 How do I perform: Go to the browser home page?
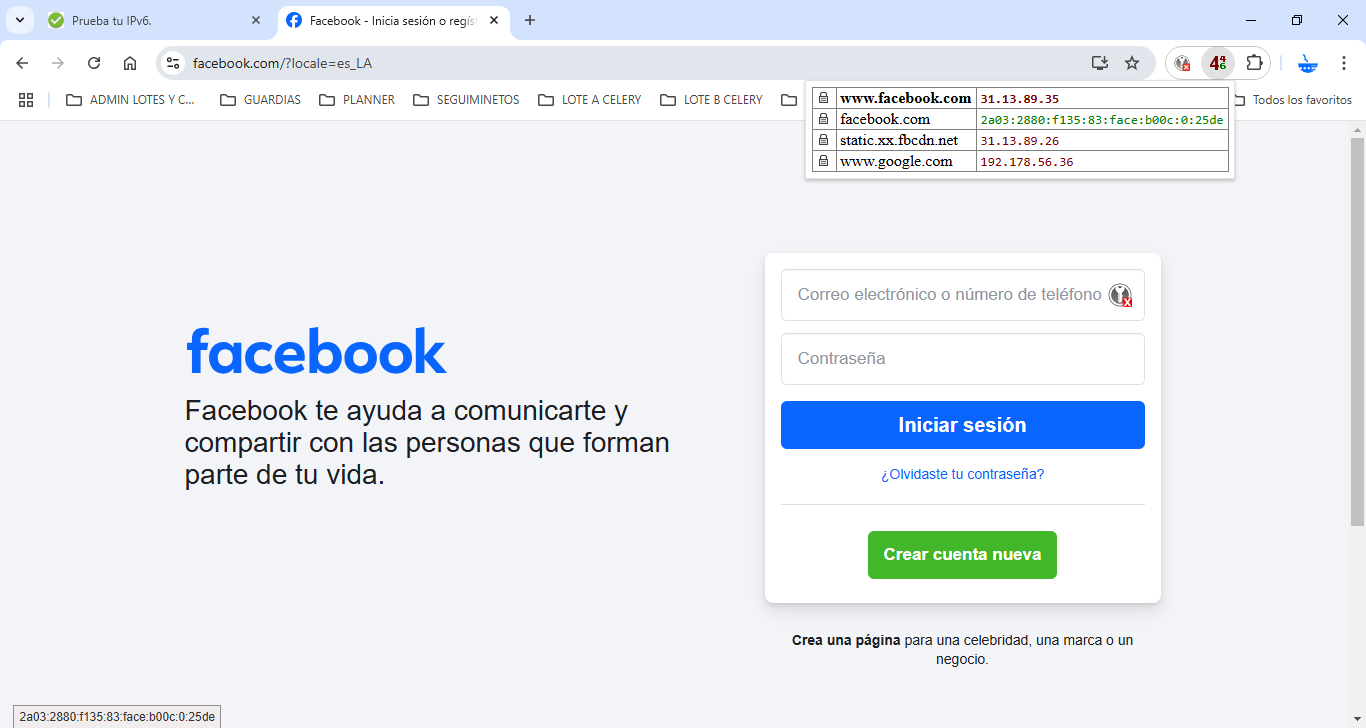click(x=130, y=63)
